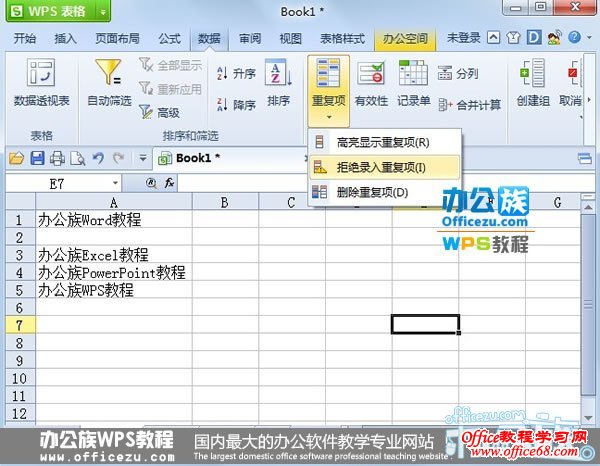Click 未登录 login link

[x=463, y=37]
